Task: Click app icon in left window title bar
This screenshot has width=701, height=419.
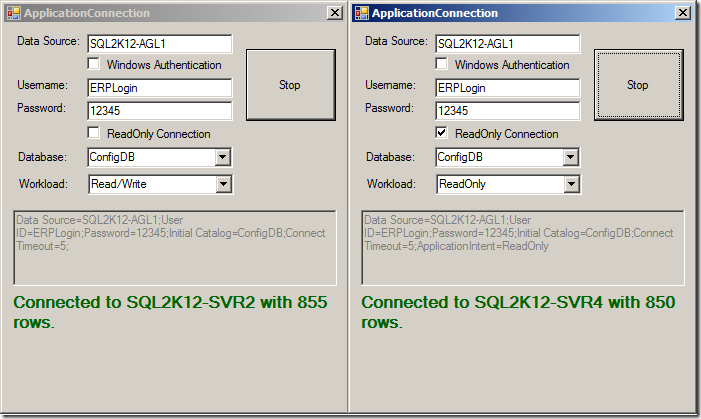Action: click(x=14, y=13)
